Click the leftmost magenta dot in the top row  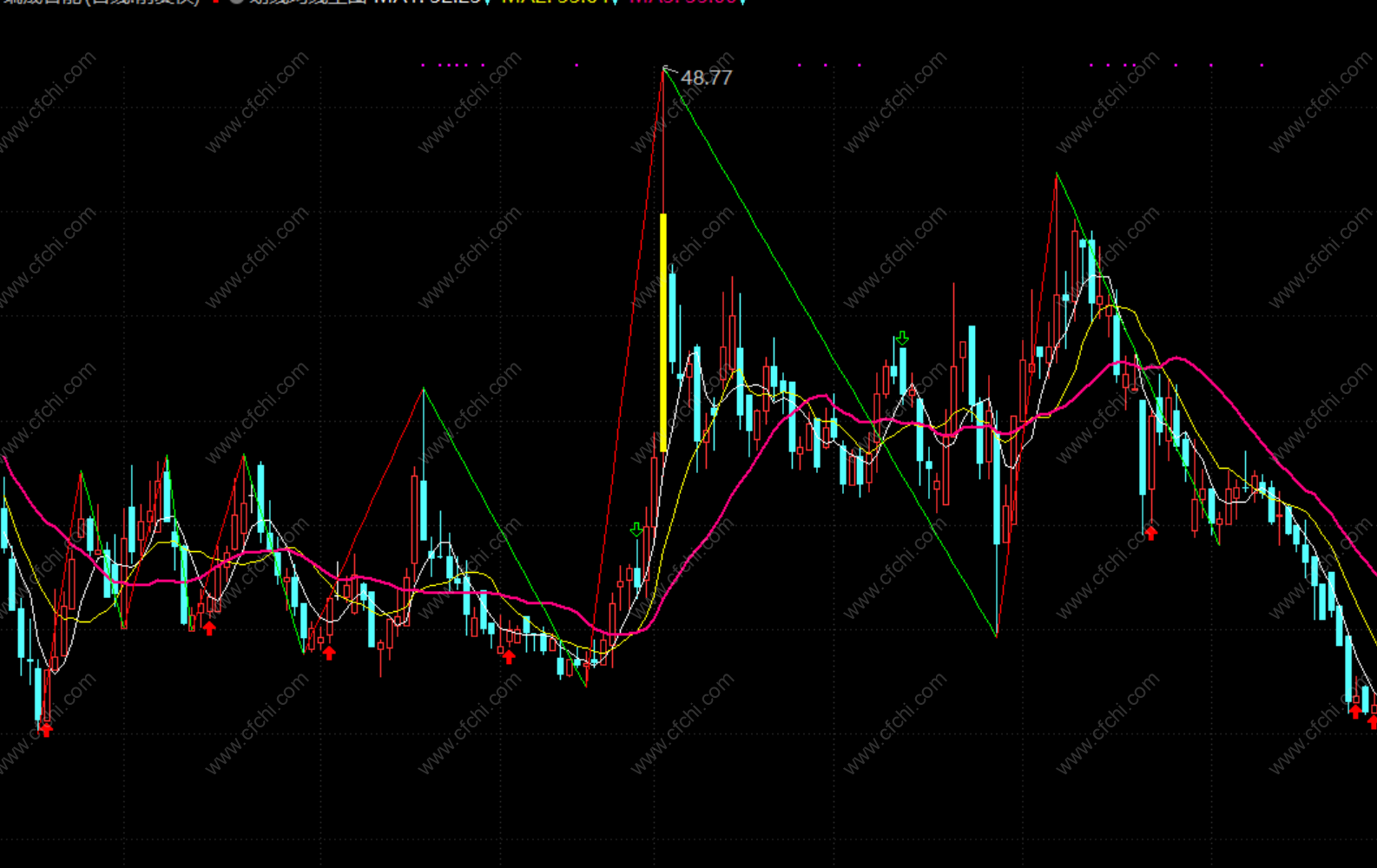pyautogui.click(x=423, y=65)
